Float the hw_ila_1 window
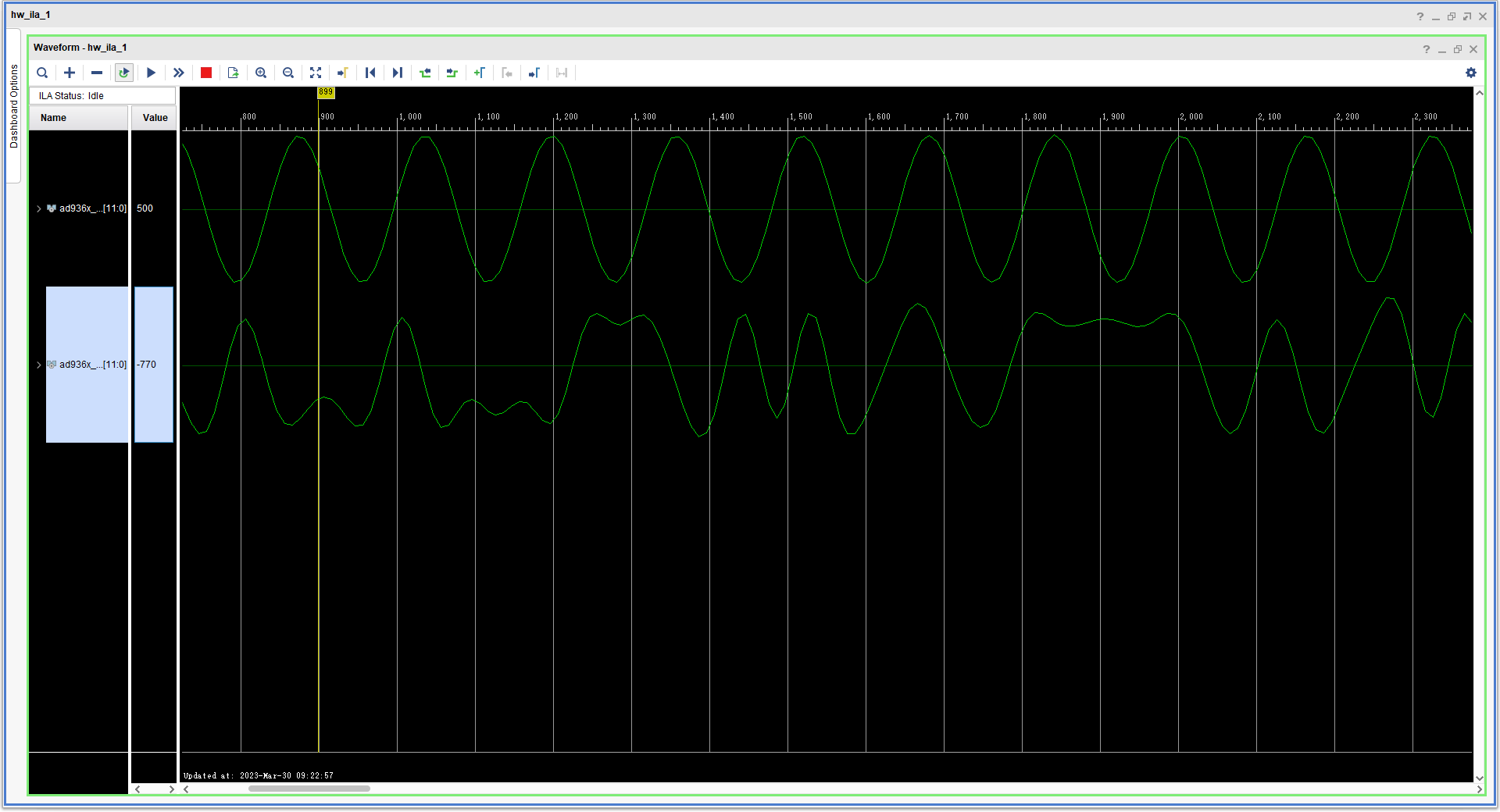 point(1467,16)
